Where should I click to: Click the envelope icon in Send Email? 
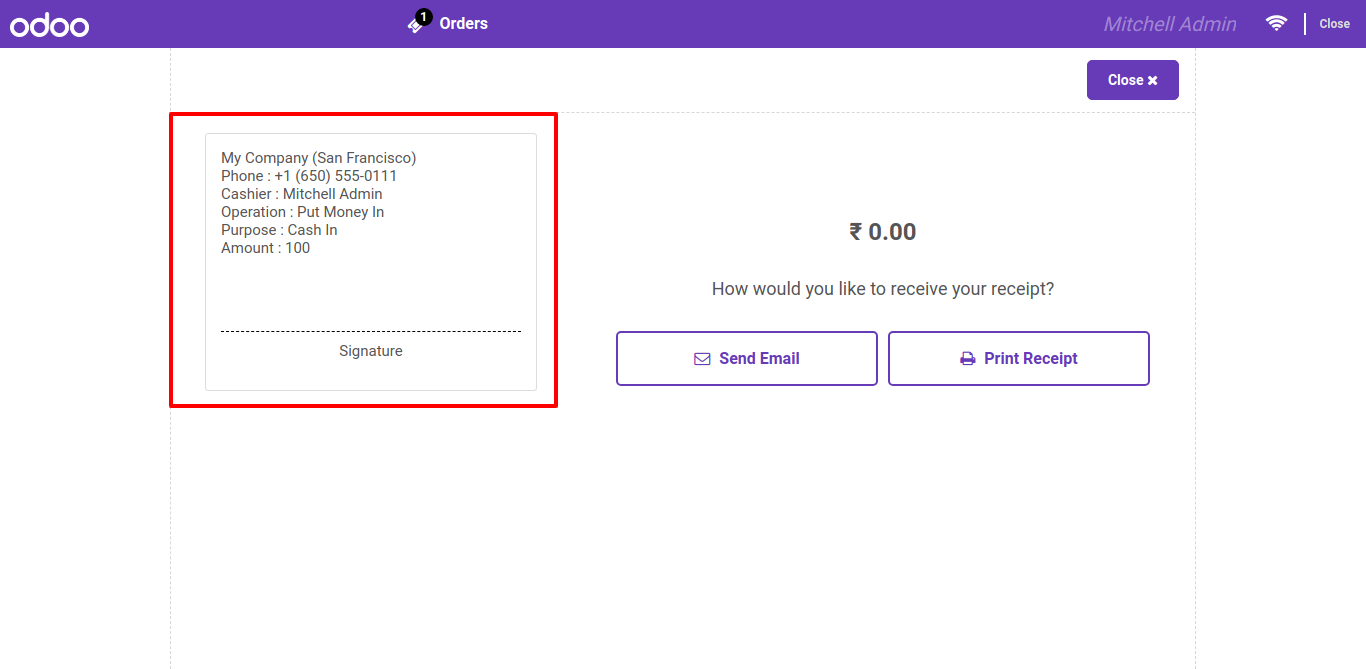(702, 359)
